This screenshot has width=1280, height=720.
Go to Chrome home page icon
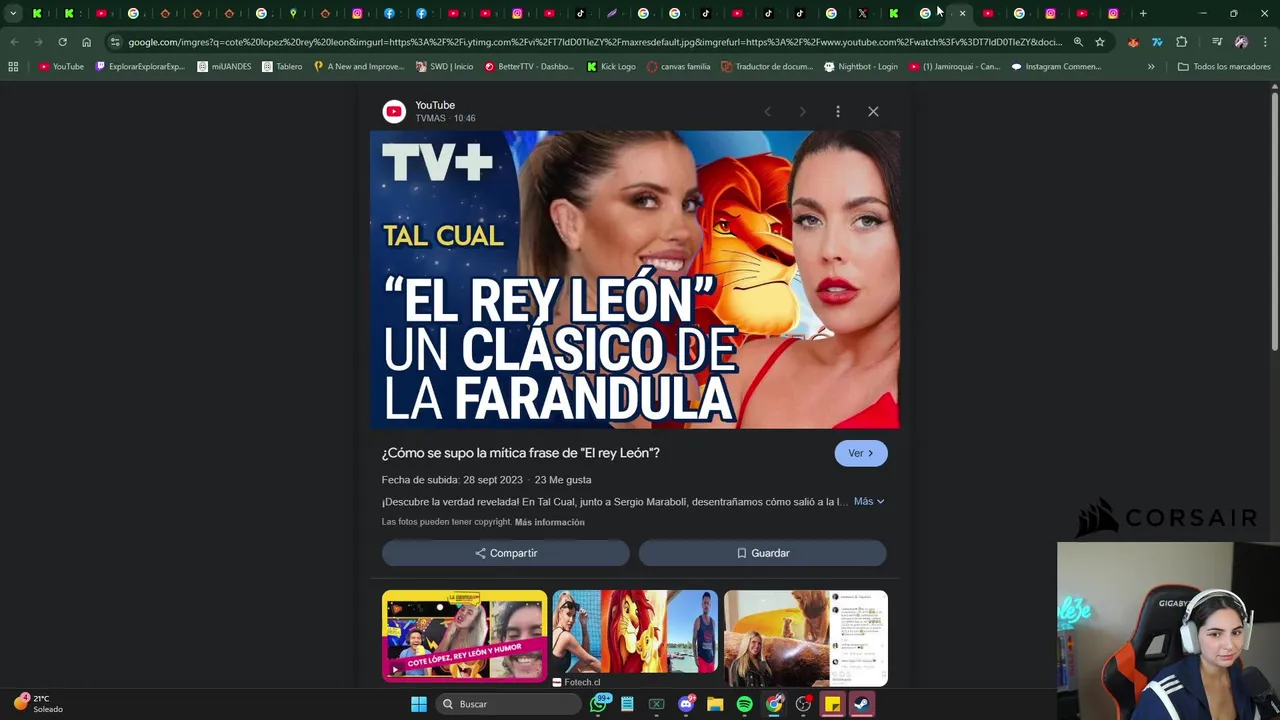coord(86,42)
